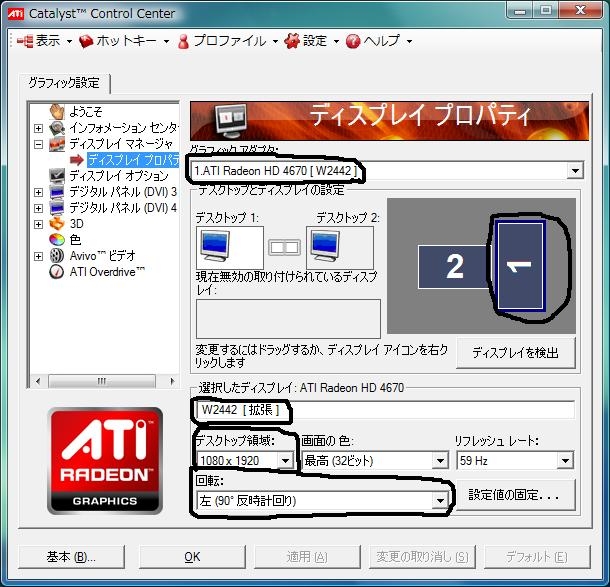
Task: Click the 表示 toolbar icon
Action: pos(25,41)
